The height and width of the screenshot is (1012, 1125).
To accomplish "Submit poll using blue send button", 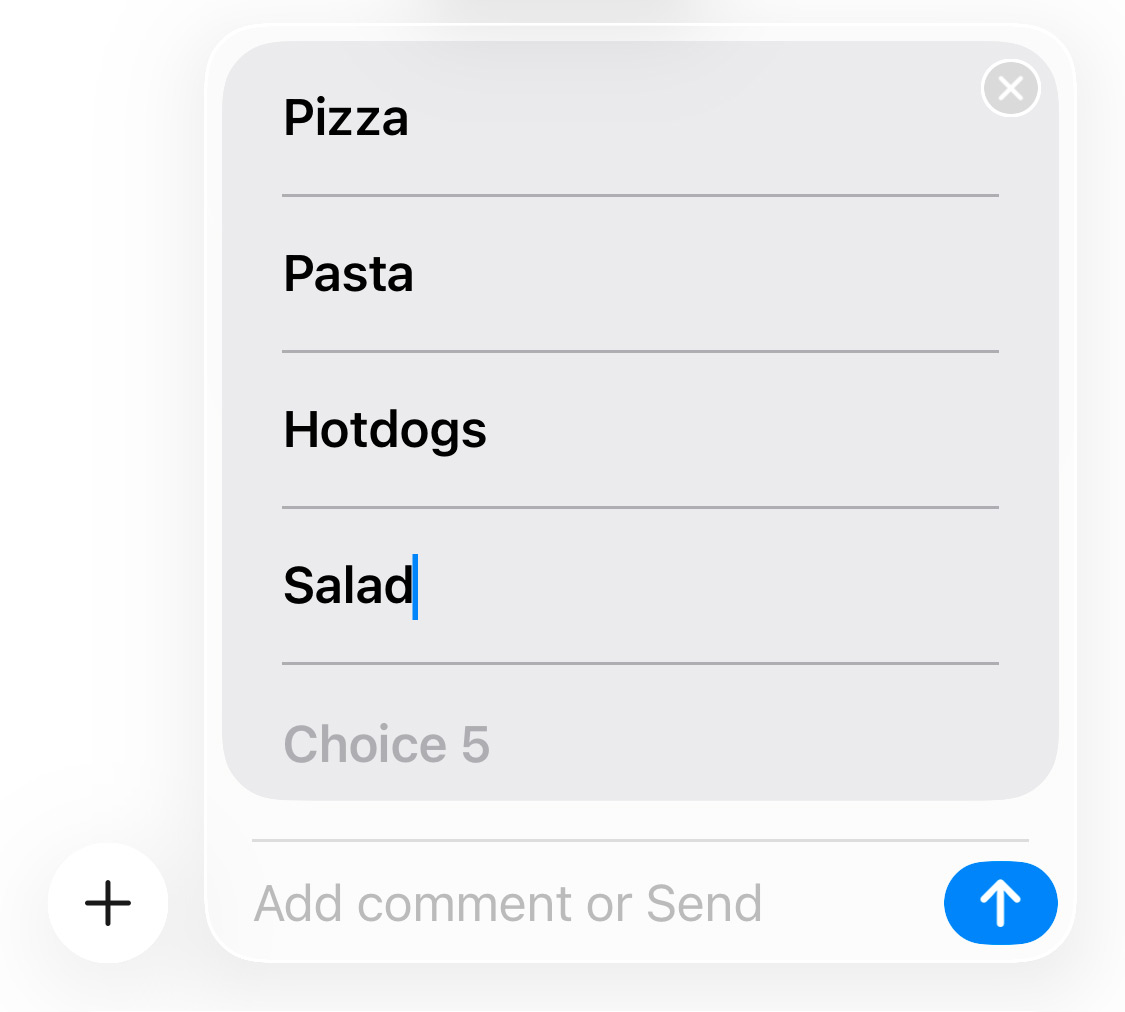I will (x=1000, y=902).
